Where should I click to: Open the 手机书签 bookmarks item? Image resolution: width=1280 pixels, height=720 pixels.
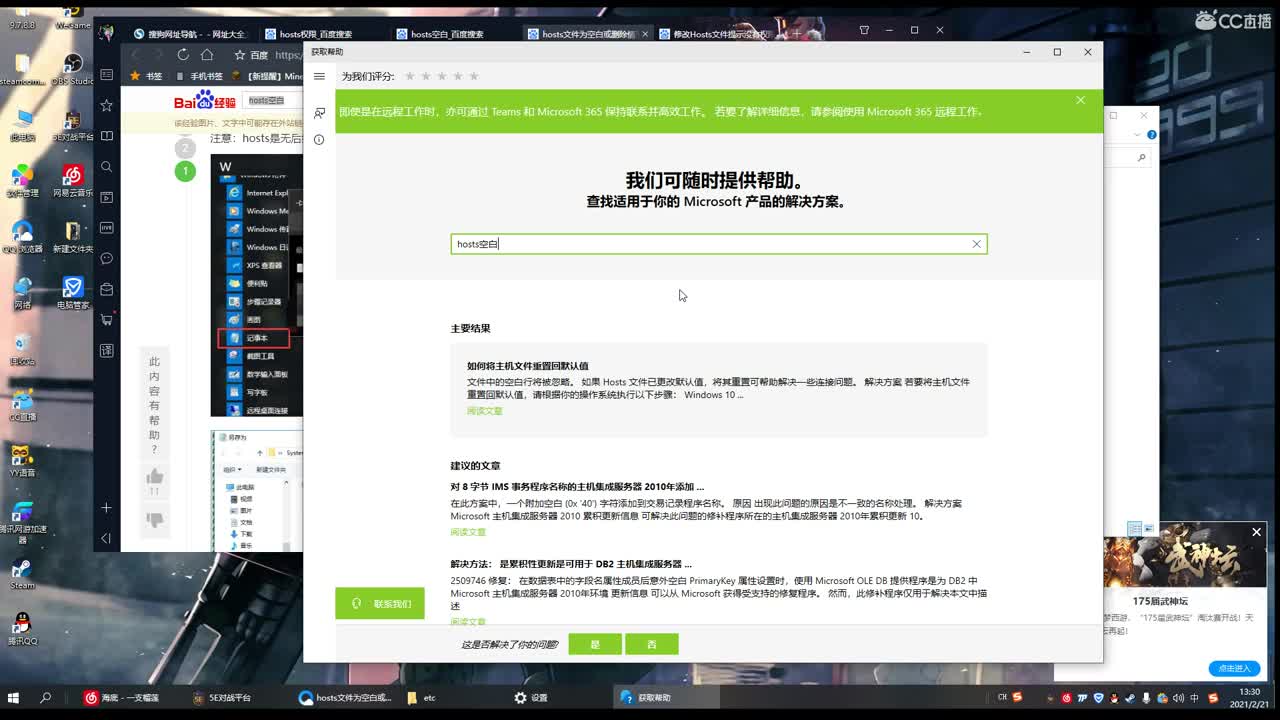pos(200,76)
